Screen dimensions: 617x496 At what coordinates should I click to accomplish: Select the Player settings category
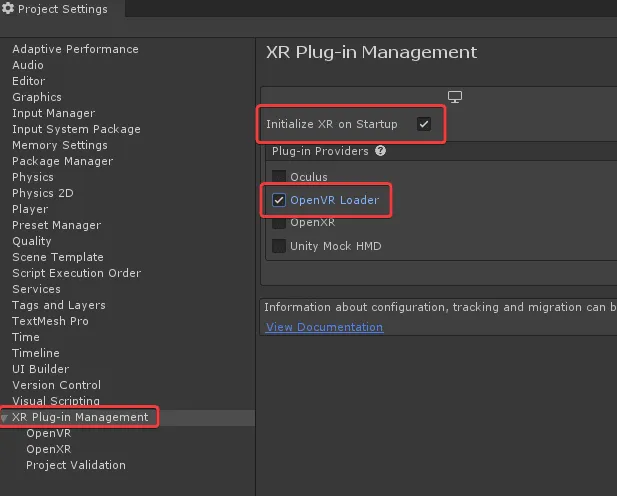30,209
